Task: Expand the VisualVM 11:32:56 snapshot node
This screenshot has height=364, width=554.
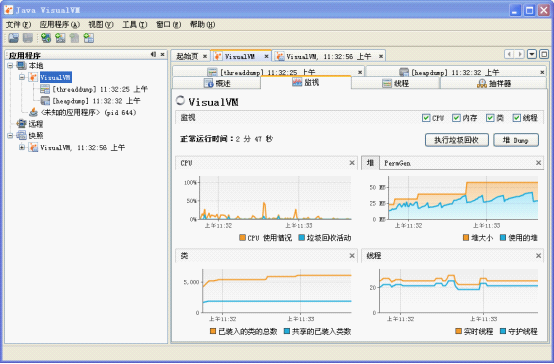Action: [22, 147]
